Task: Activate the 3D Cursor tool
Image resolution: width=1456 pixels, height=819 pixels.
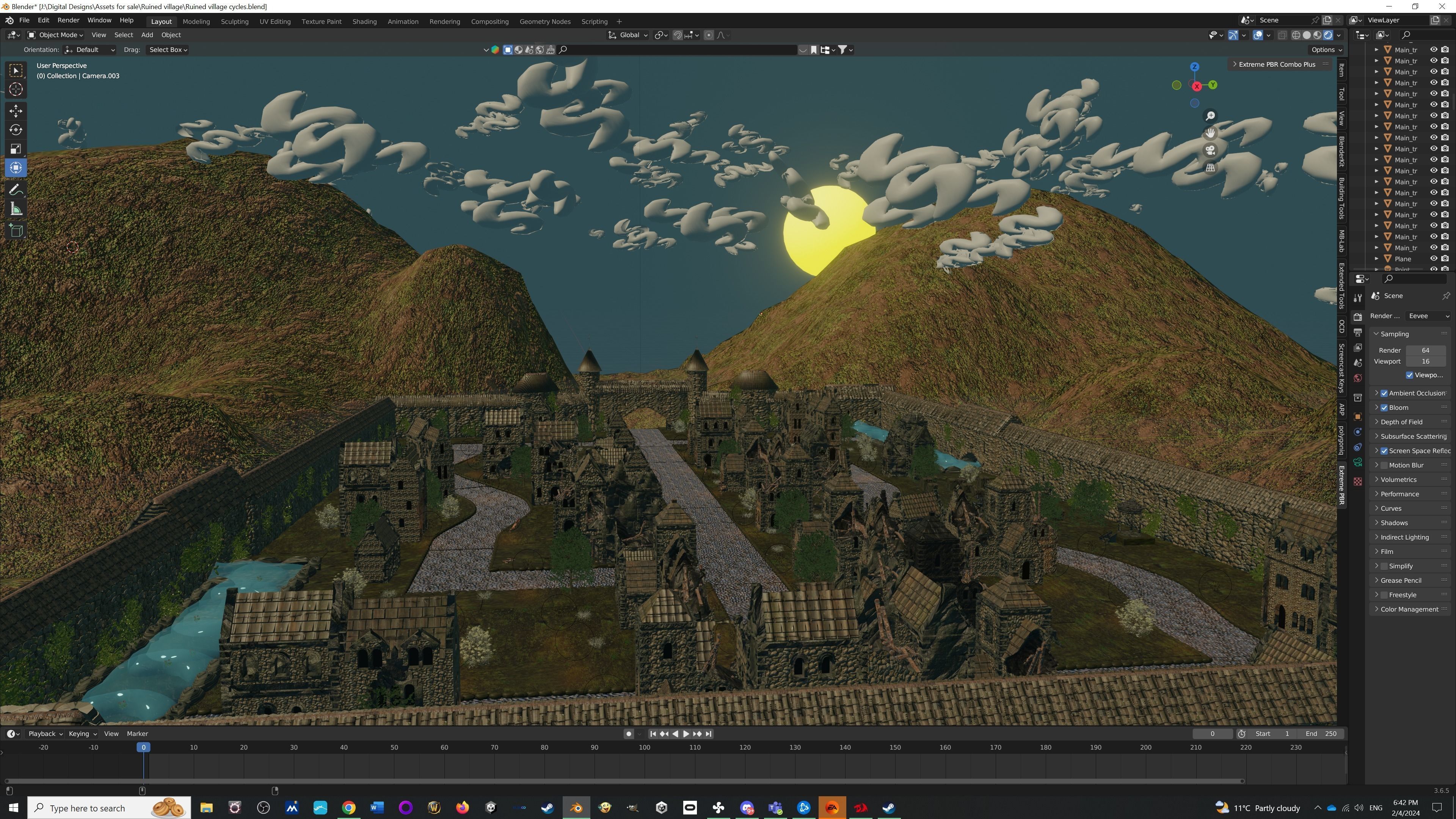Action: pos(16,89)
